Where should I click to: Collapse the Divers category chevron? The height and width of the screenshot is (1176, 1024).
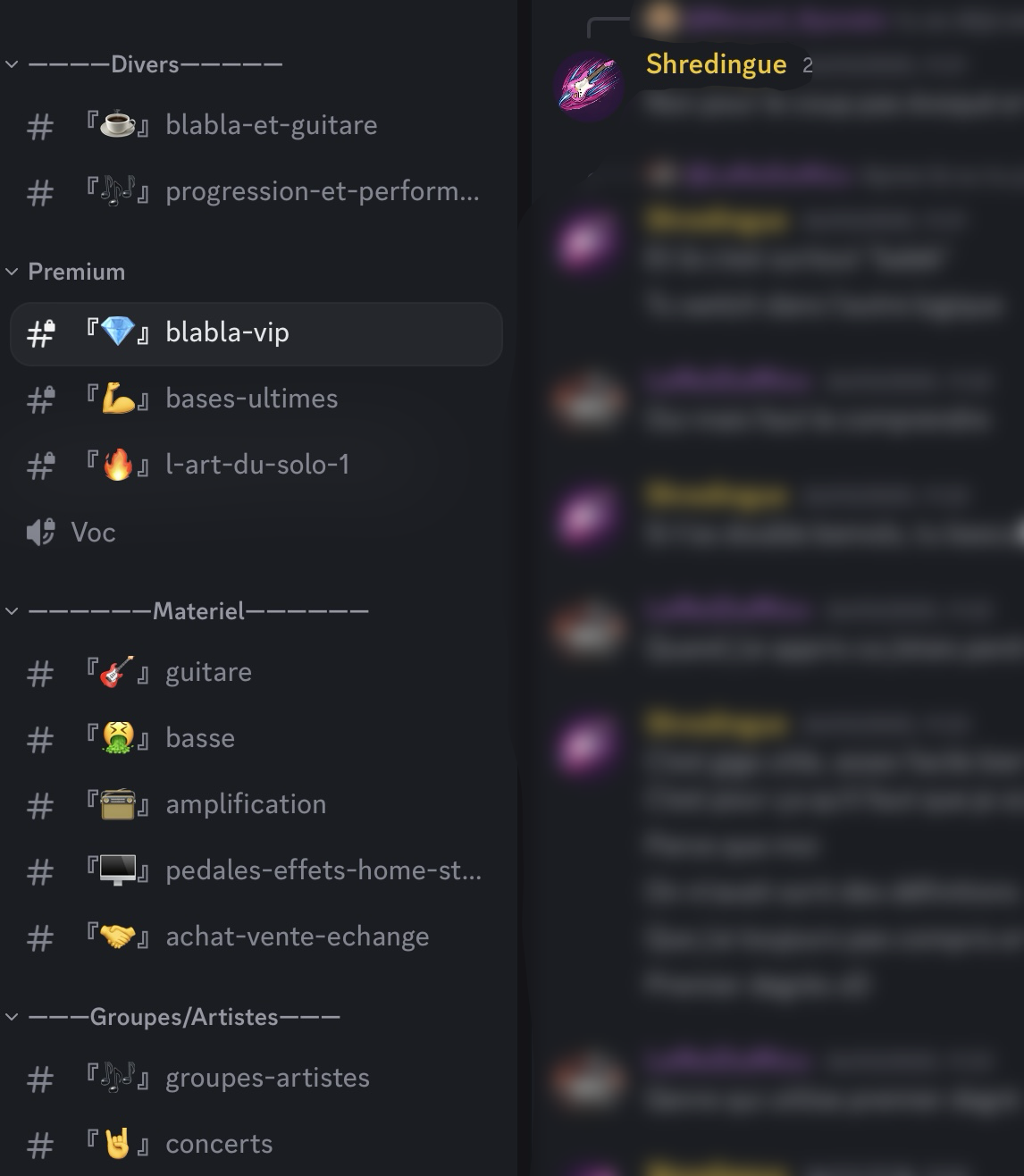12,64
